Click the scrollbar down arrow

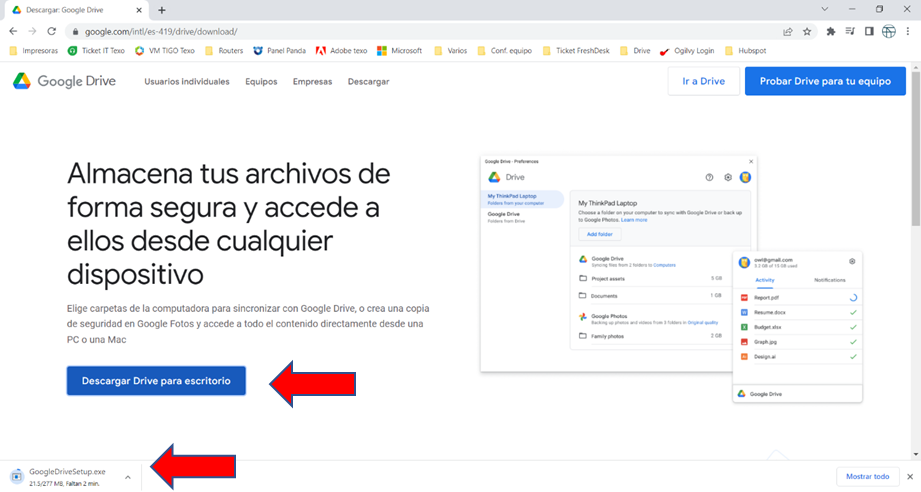(x=916, y=455)
